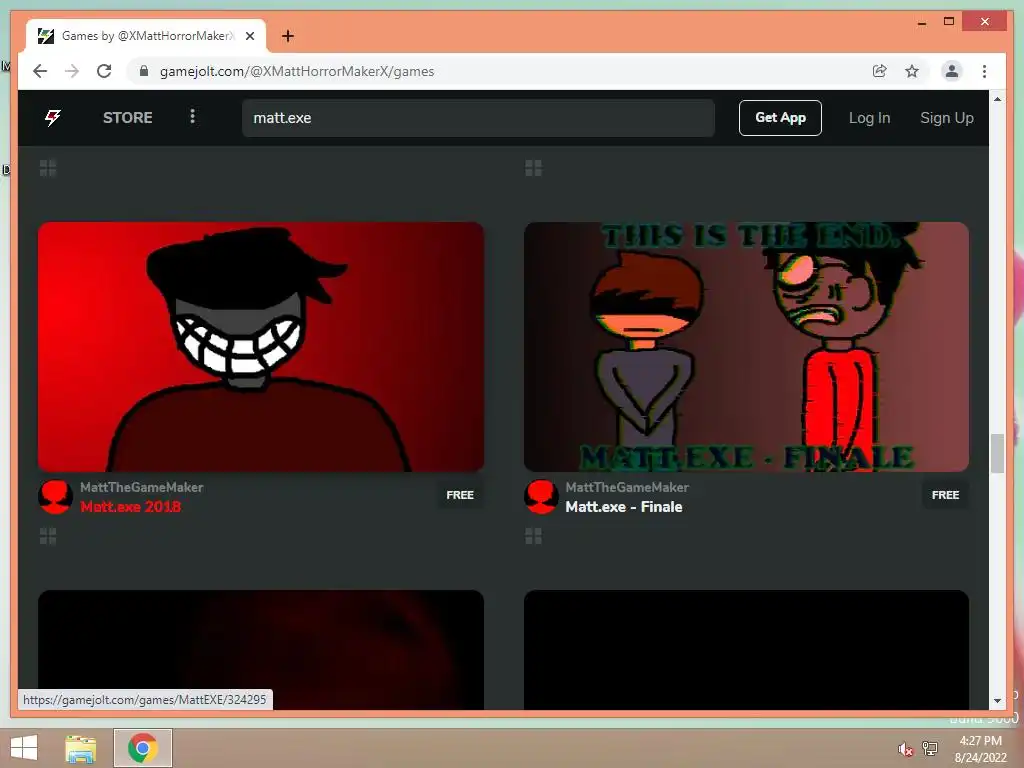
Task: Select the Games by @XMattHorrorMakerX tab
Action: (x=146, y=36)
